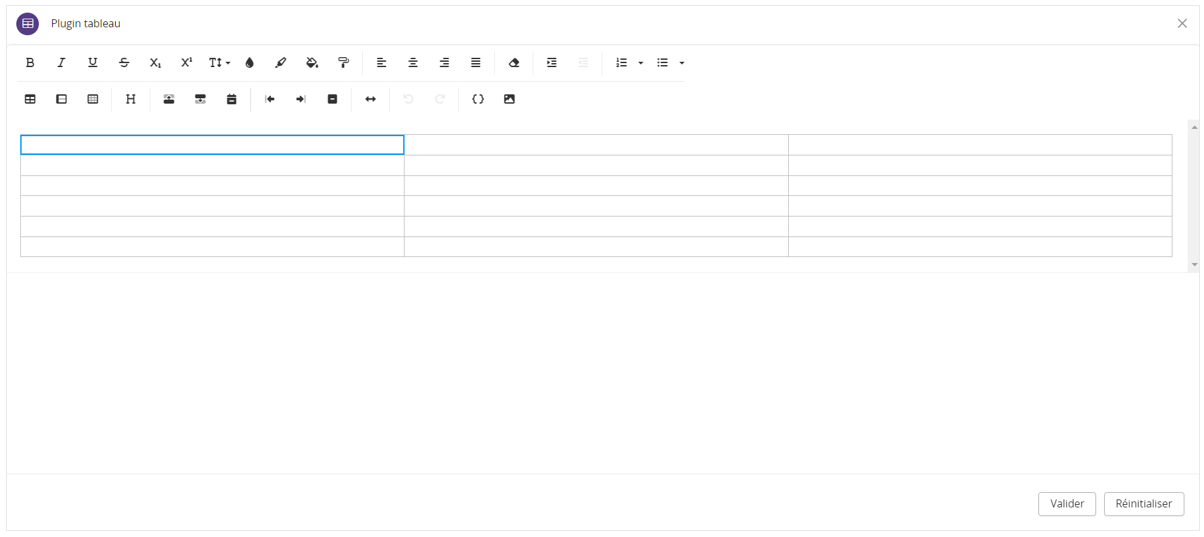Center align the text
This screenshot has width=1204, height=537.
[413, 63]
